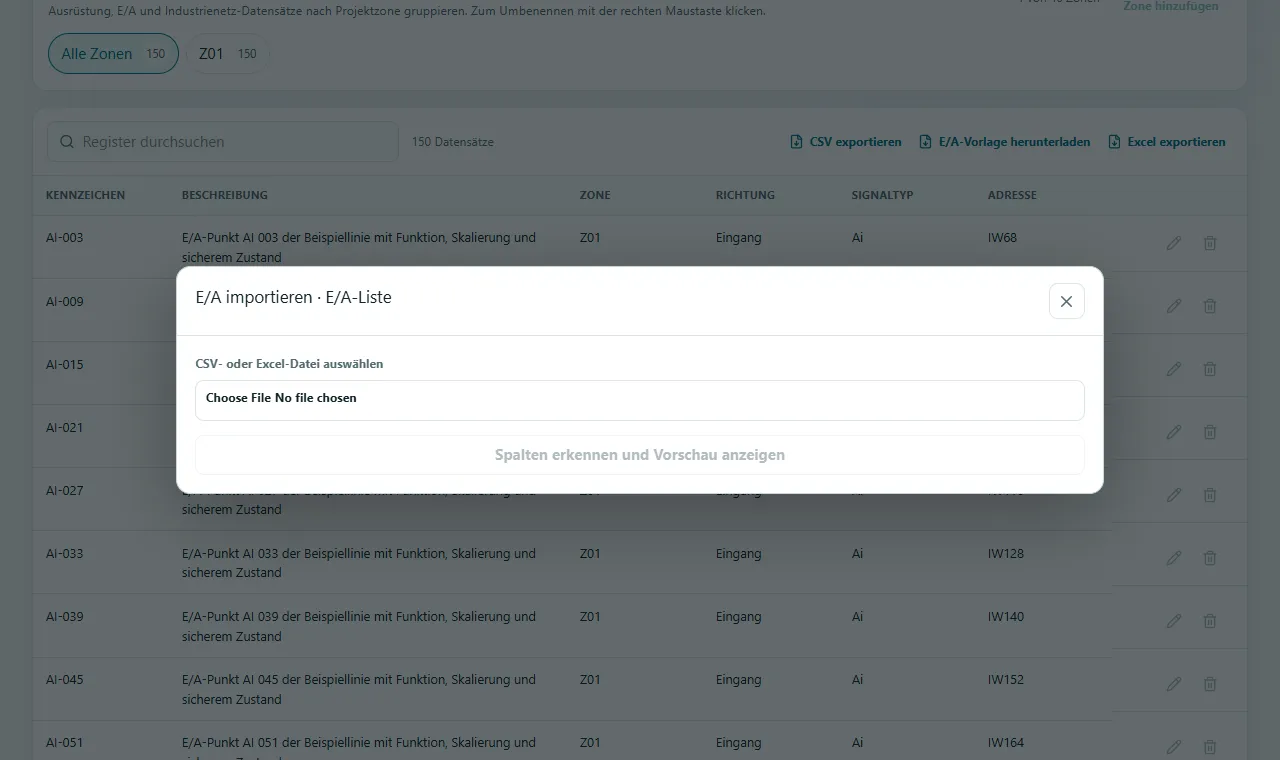Select the address cell IW68
The width and height of the screenshot is (1280, 760).
(x=1002, y=238)
